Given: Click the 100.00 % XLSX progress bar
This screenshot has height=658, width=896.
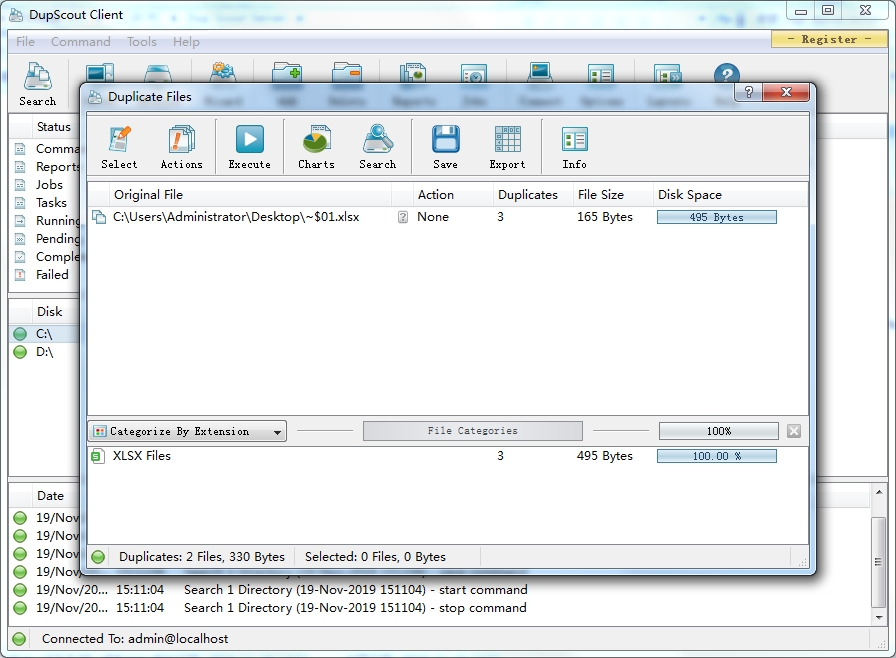Looking at the screenshot, I should 717,456.
